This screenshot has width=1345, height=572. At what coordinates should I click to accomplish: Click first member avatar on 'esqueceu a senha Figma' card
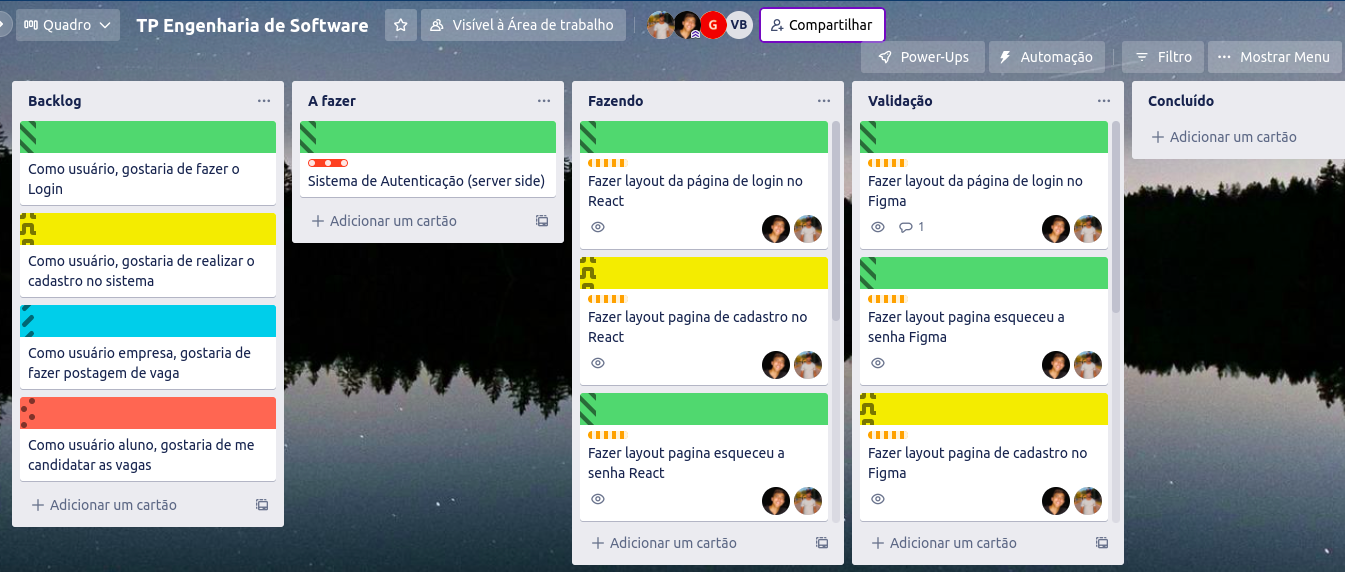pyautogui.click(x=1056, y=365)
